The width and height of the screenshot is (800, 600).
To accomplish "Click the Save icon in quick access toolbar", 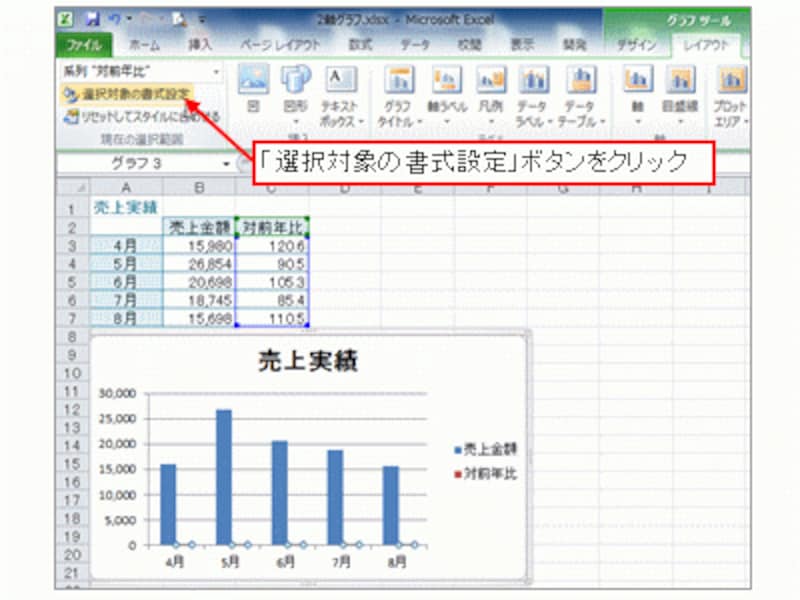I will [x=92, y=20].
